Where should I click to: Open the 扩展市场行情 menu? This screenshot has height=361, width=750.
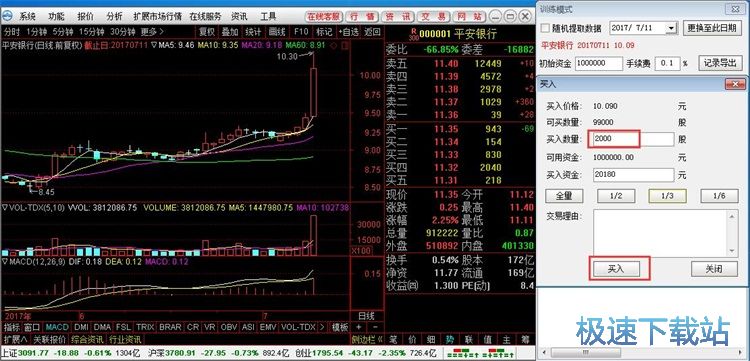pyautogui.click(x=157, y=16)
